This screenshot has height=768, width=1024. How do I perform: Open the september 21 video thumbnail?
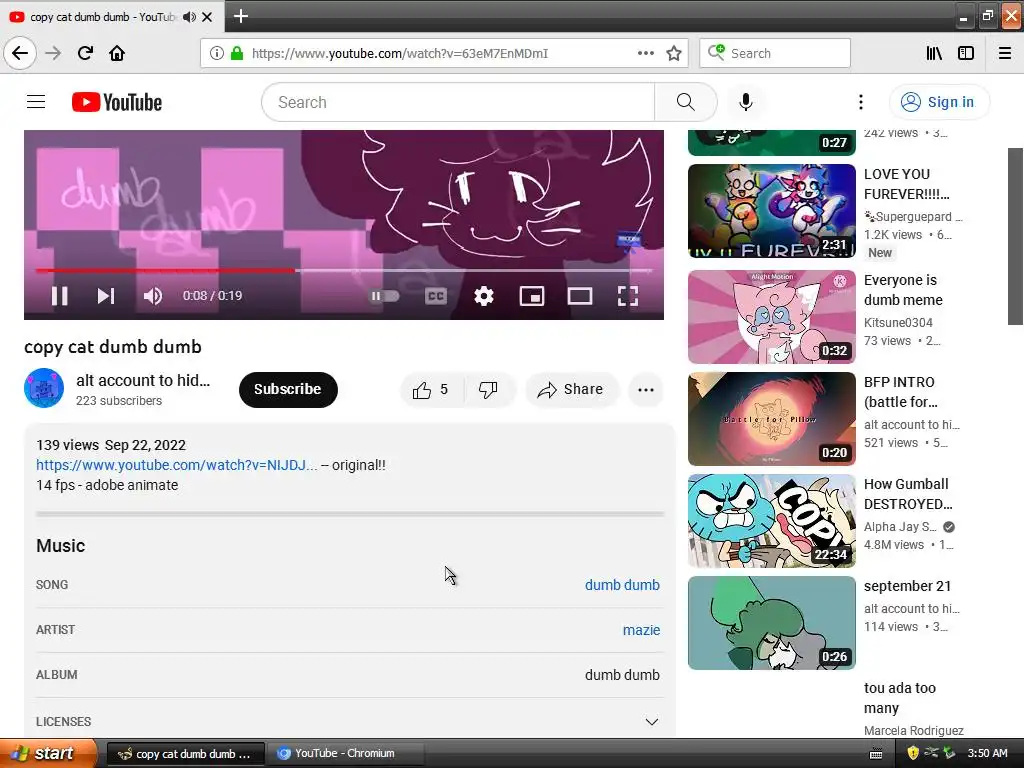click(771, 623)
